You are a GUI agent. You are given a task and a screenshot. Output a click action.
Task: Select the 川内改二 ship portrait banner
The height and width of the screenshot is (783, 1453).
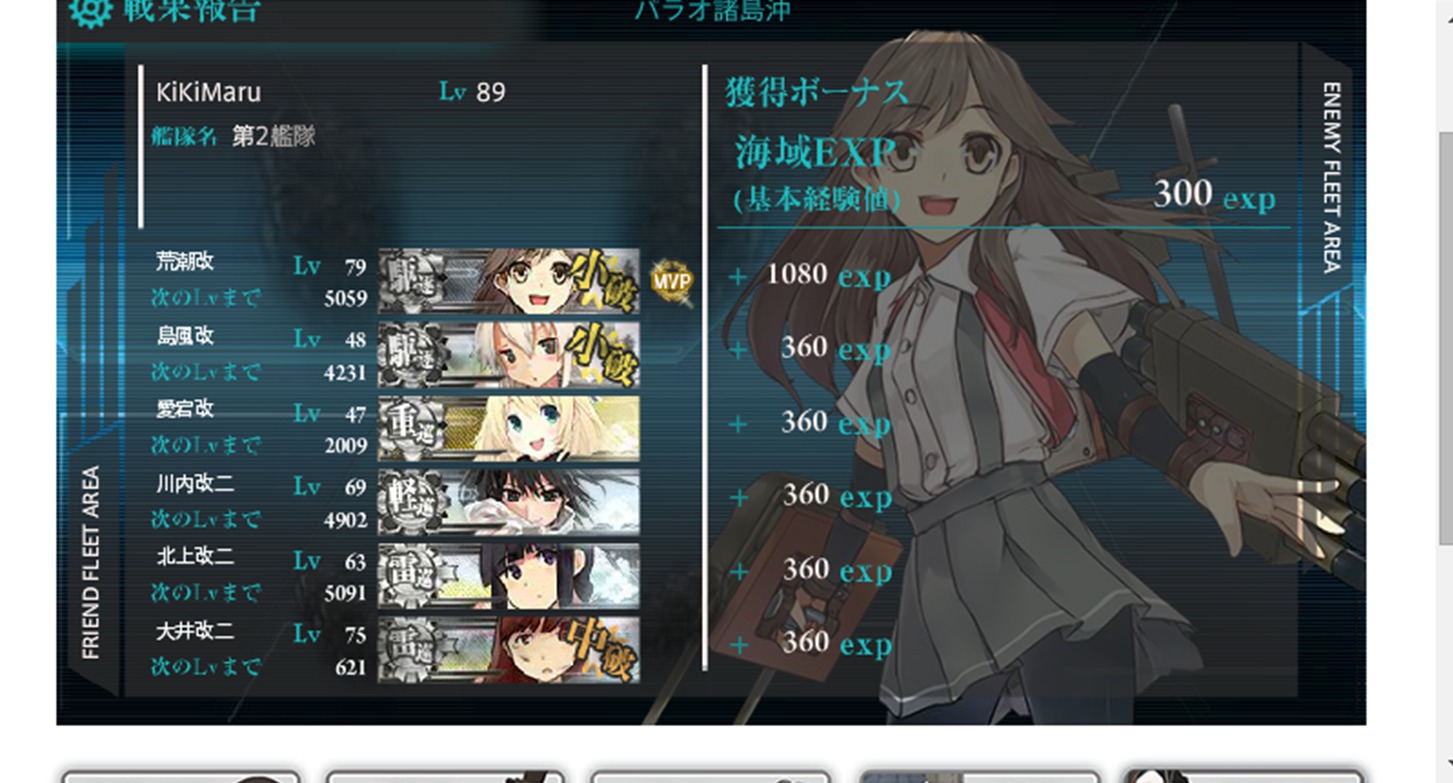(509, 502)
